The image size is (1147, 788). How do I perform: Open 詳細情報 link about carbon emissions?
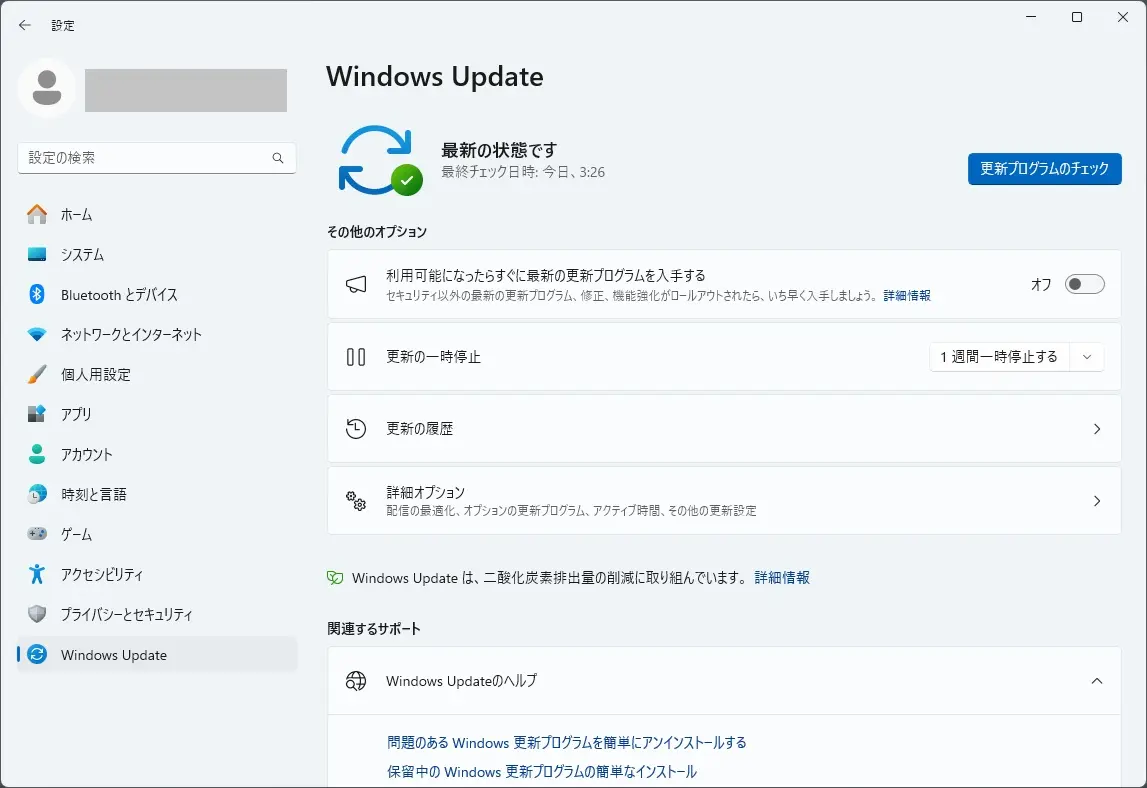tap(782, 578)
